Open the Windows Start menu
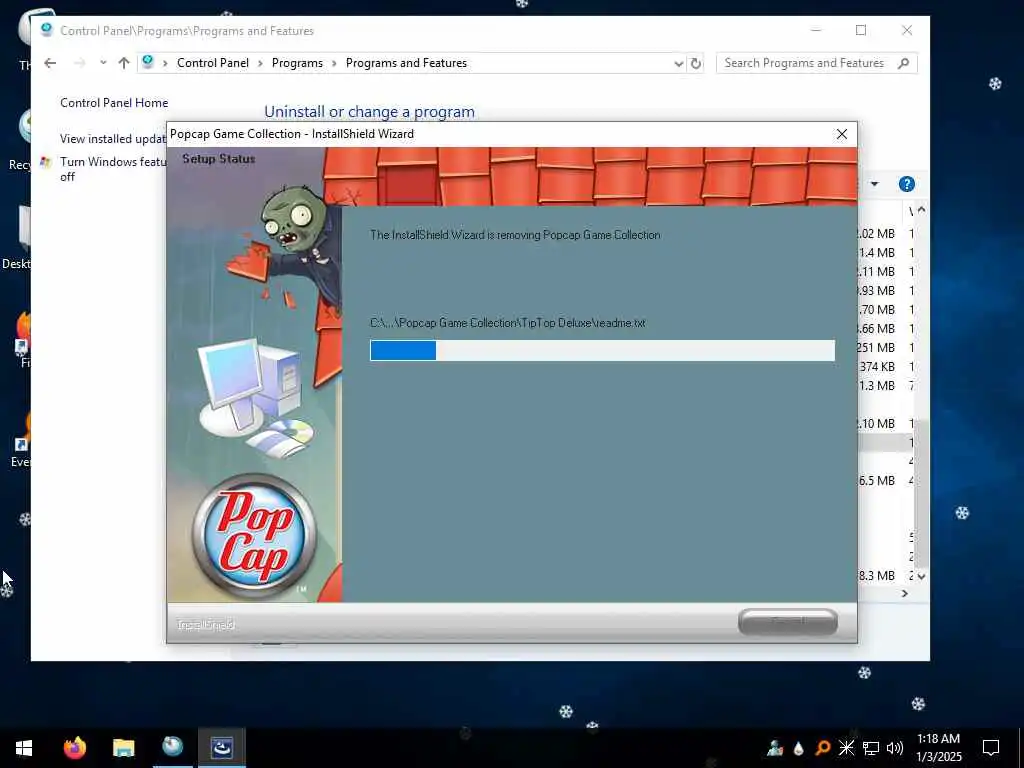 click(x=24, y=747)
